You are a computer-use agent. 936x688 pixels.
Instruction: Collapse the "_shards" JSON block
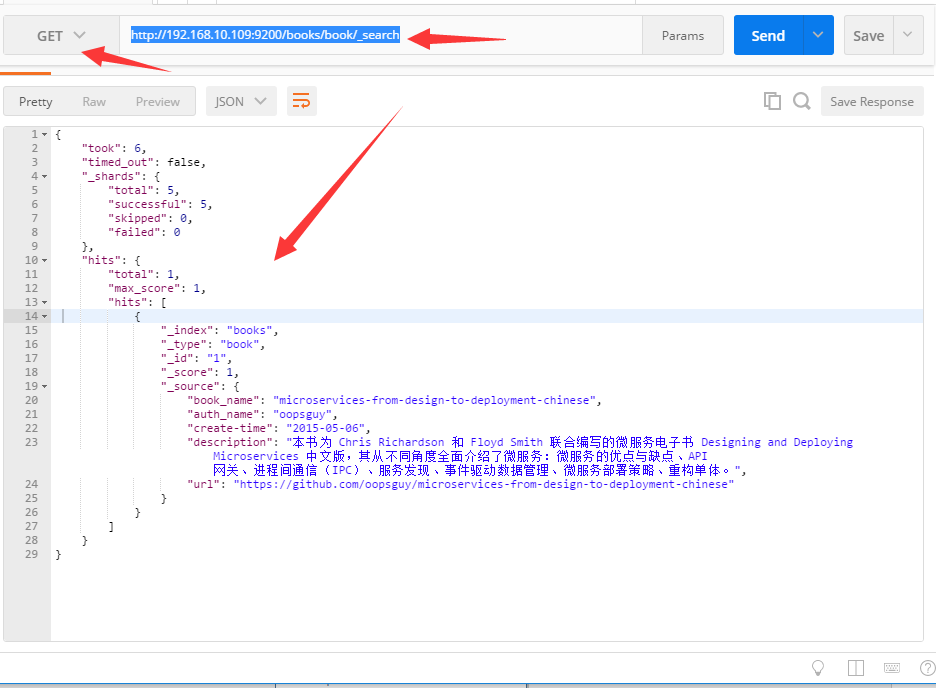click(x=44, y=176)
